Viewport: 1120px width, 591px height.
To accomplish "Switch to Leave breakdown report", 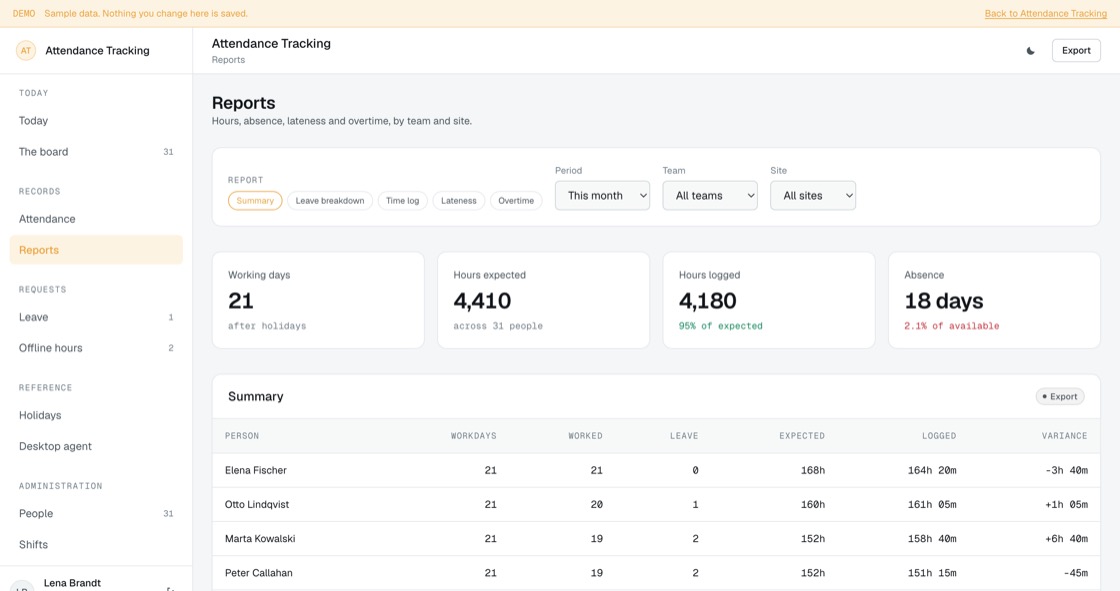I will coord(329,201).
